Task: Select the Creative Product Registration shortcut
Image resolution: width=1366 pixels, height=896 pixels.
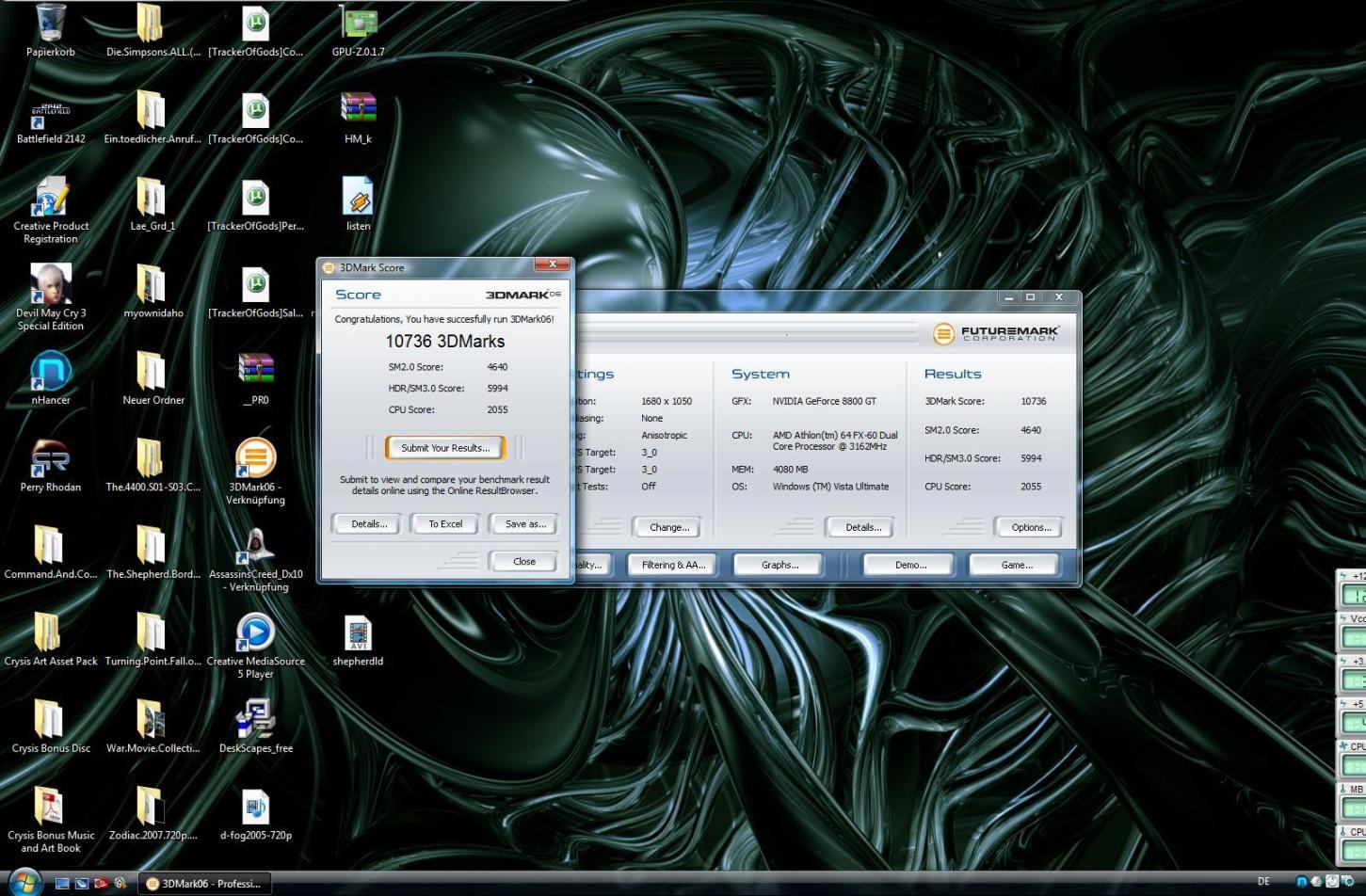Action: 51,211
